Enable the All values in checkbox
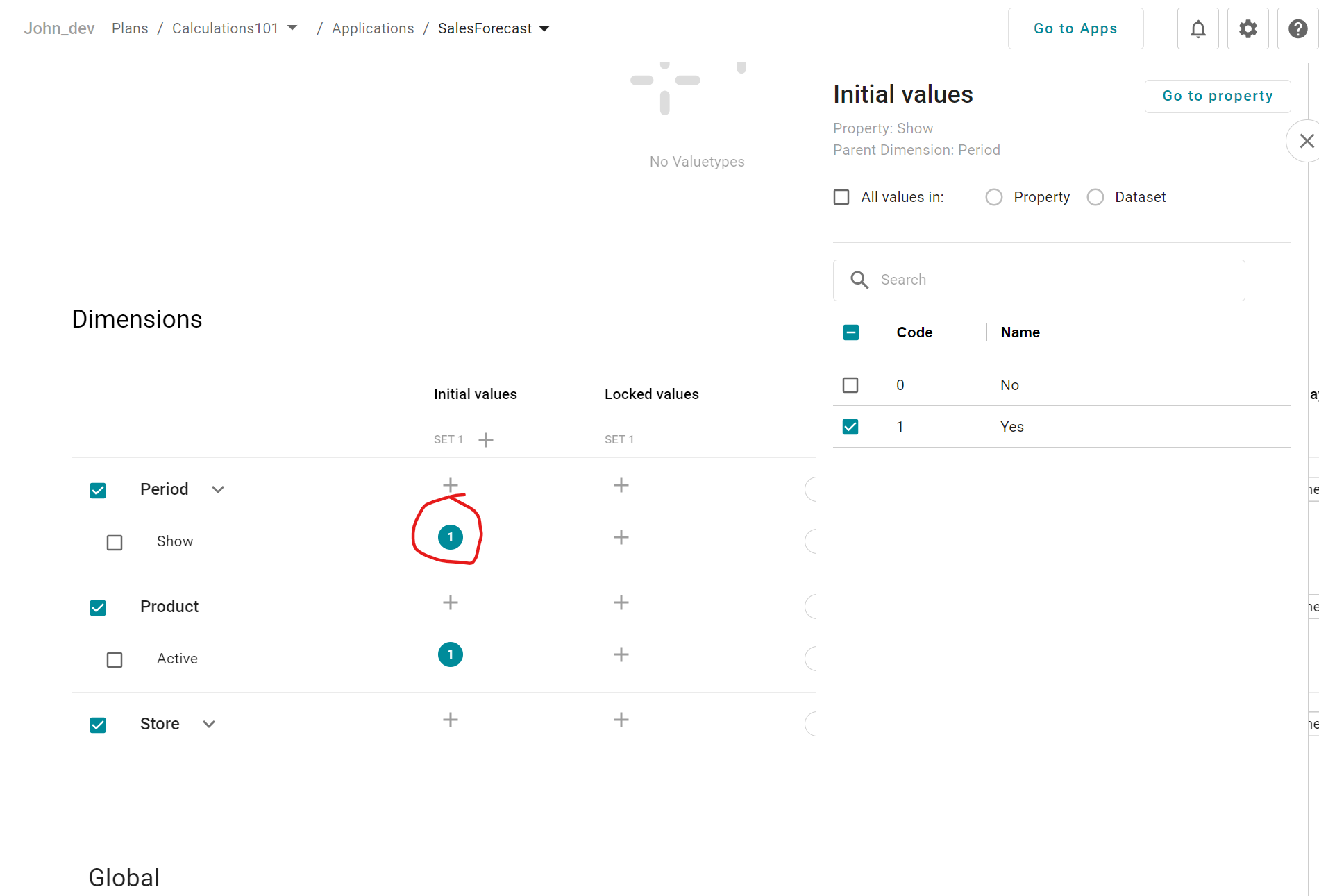This screenshot has height=896, width=1319. point(841,197)
